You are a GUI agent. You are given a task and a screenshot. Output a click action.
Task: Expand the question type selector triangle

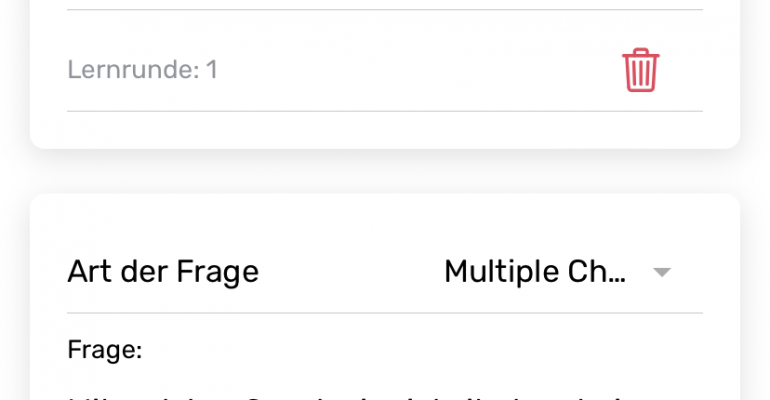coord(661,272)
